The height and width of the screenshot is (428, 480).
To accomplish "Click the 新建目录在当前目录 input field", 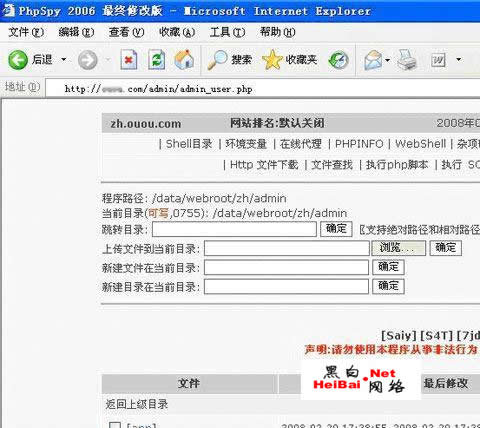I will pyautogui.click(x=286, y=287).
